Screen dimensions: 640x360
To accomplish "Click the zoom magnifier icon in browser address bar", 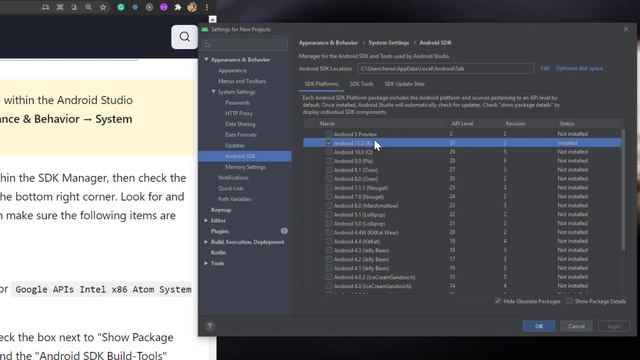I will 89,7.
